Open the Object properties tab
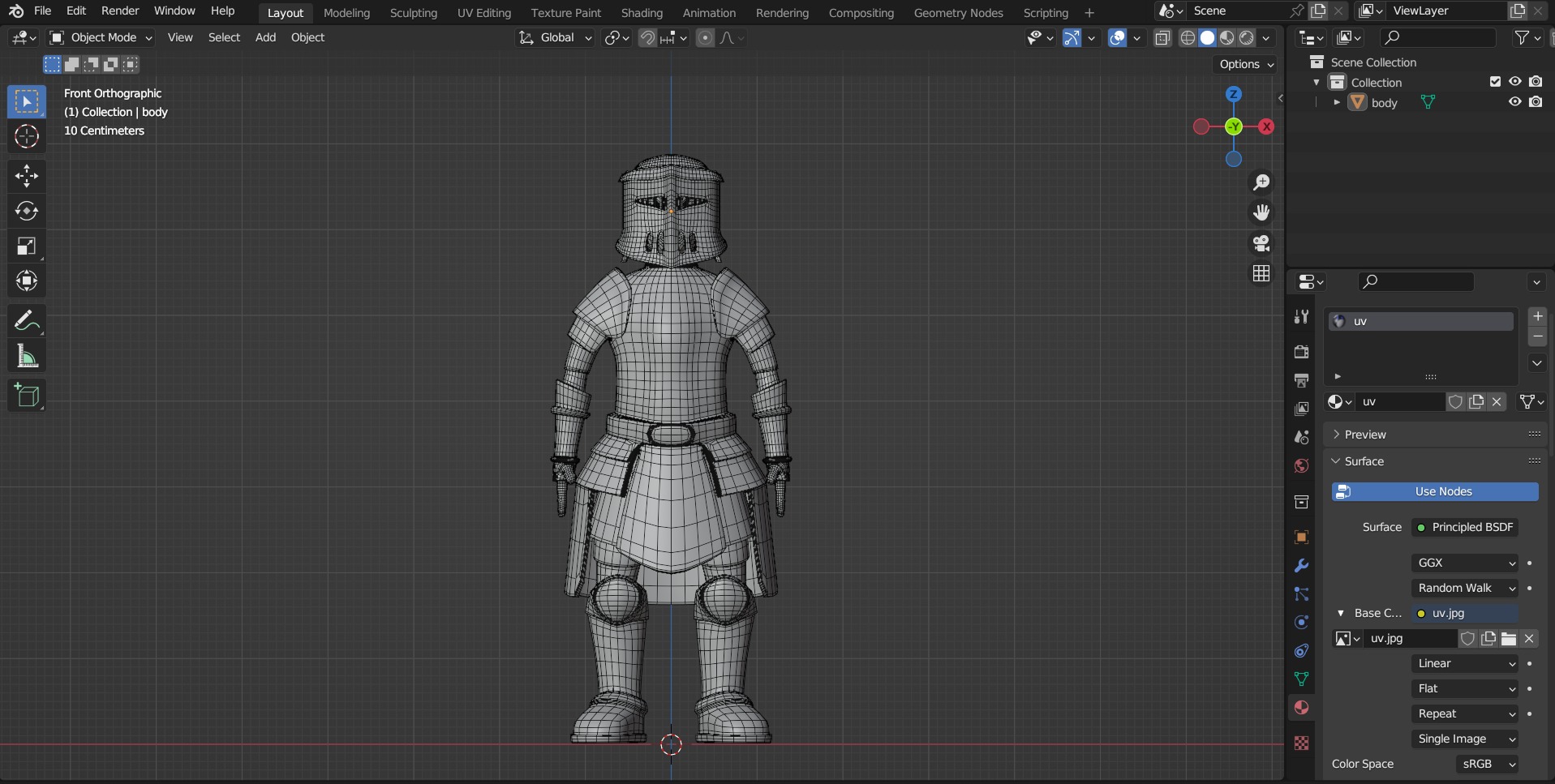The image size is (1555, 784). [1301, 537]
